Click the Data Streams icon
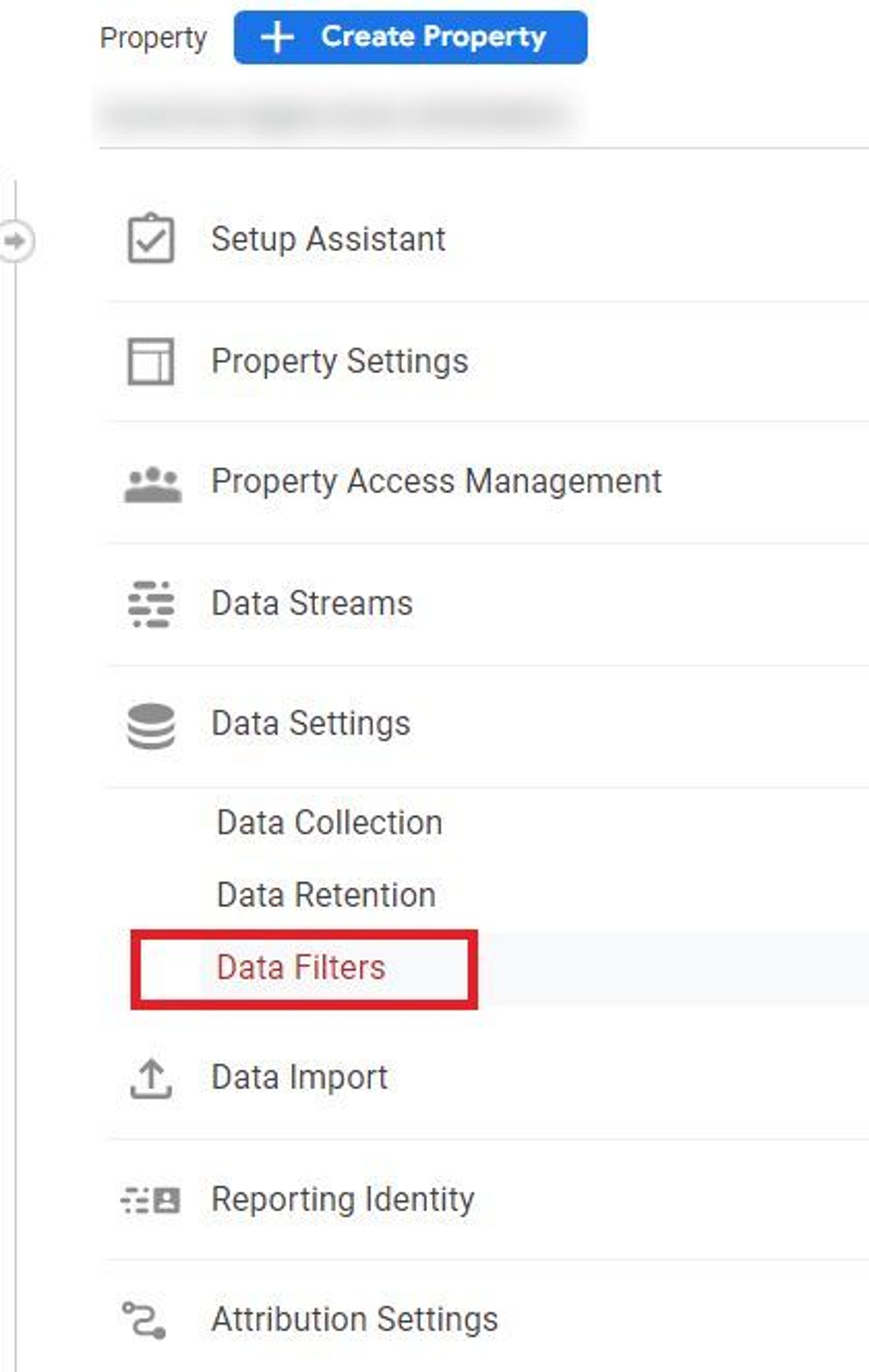Viewport: 869px width, 1372px height. point(151,604)
